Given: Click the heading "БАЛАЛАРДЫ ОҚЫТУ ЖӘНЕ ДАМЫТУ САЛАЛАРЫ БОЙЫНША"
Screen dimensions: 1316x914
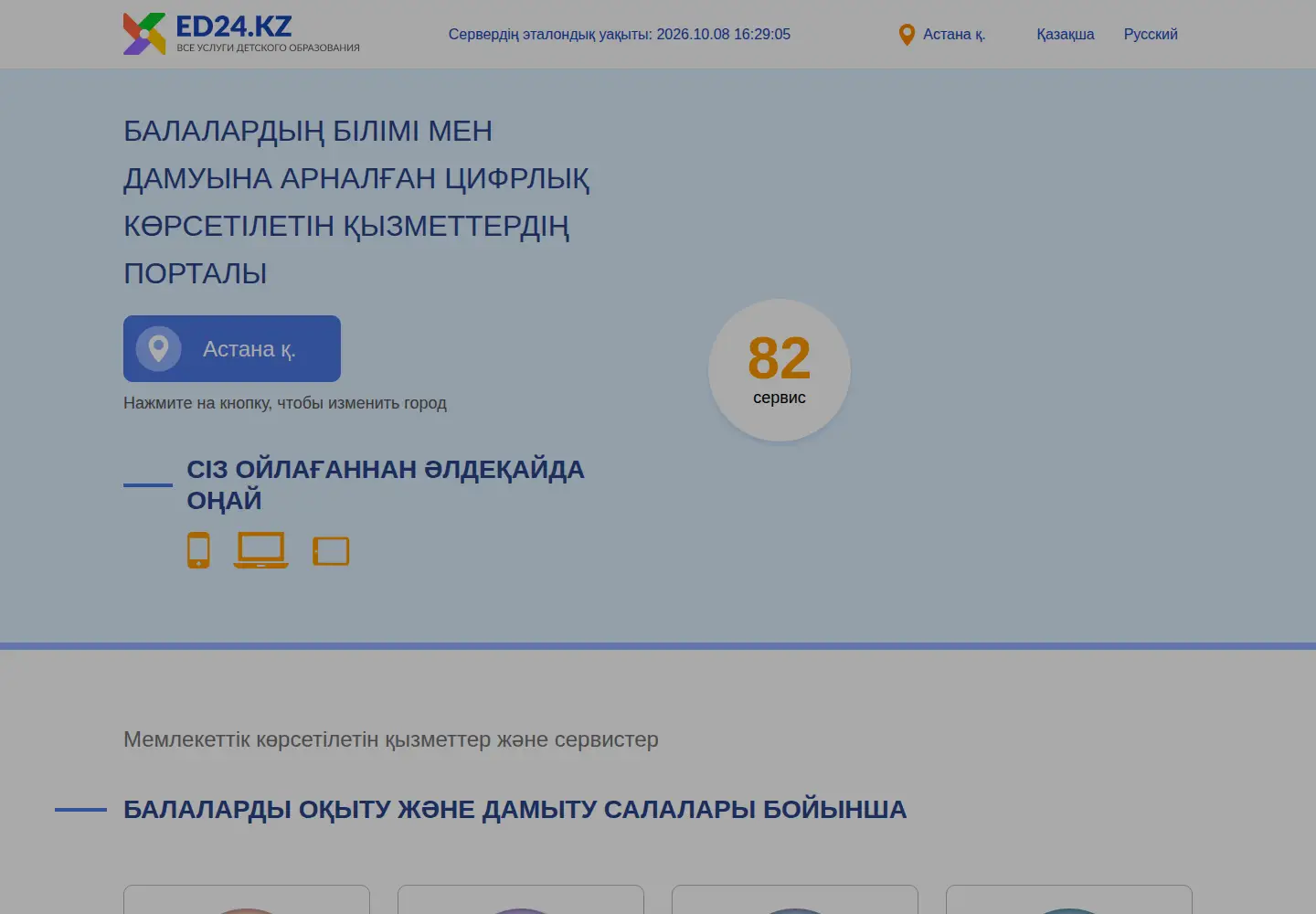Looking at the screenshot, I should 515,810.
